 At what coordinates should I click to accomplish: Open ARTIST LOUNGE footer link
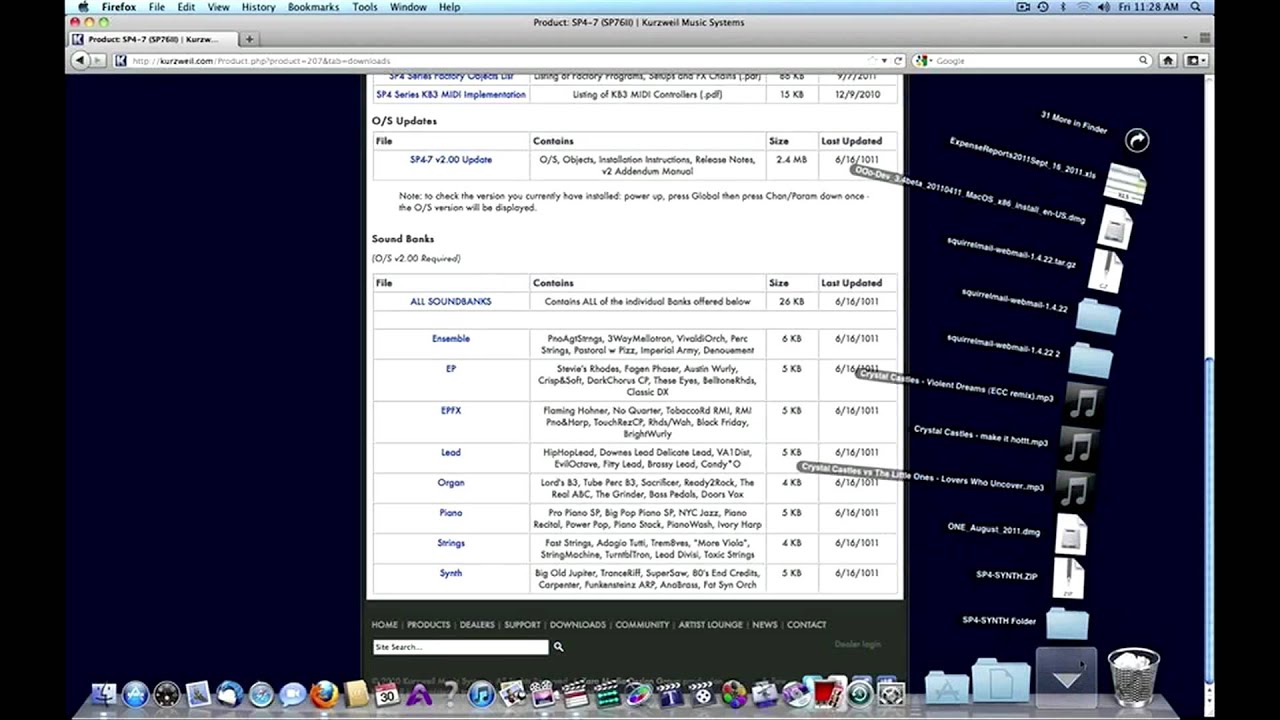tap(711, 624)
